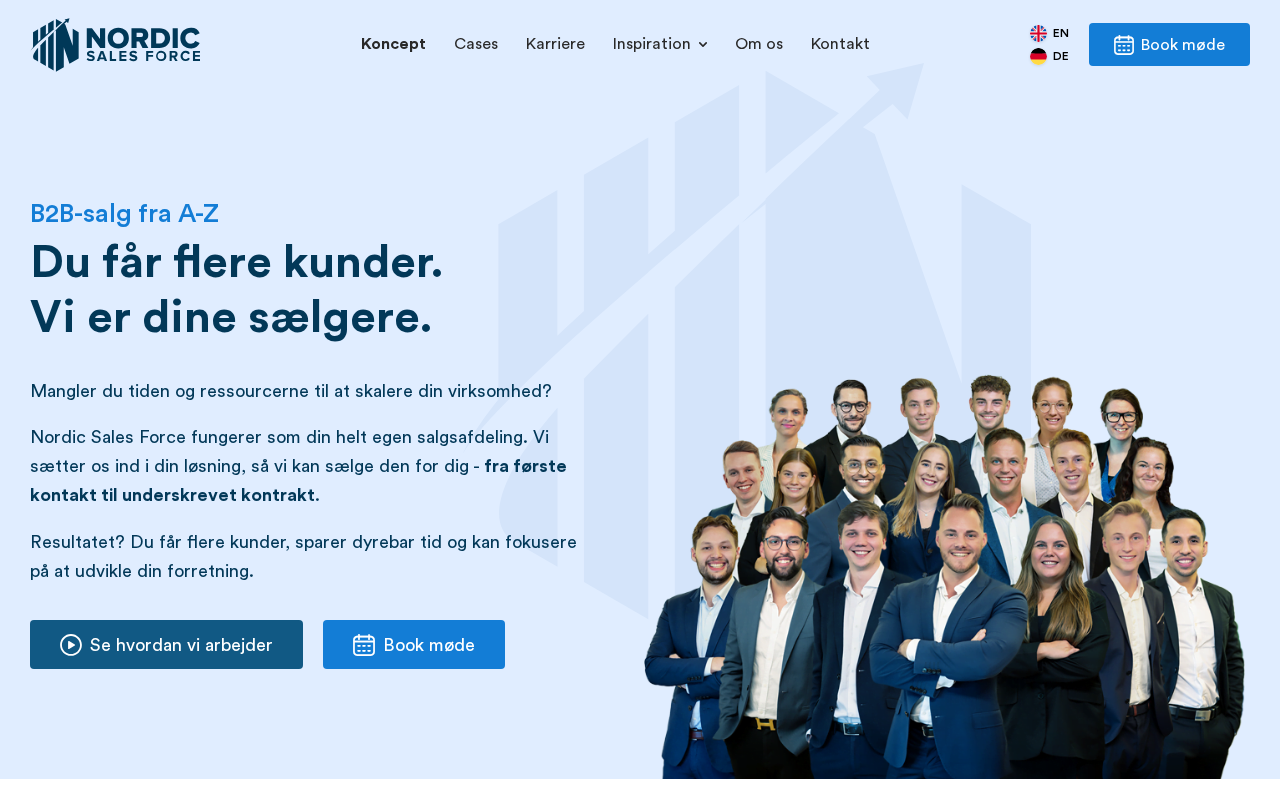1280x800 pixels.
Task: Open the Kontakt page
Action: pyautogui.click(x=840, y=44)
